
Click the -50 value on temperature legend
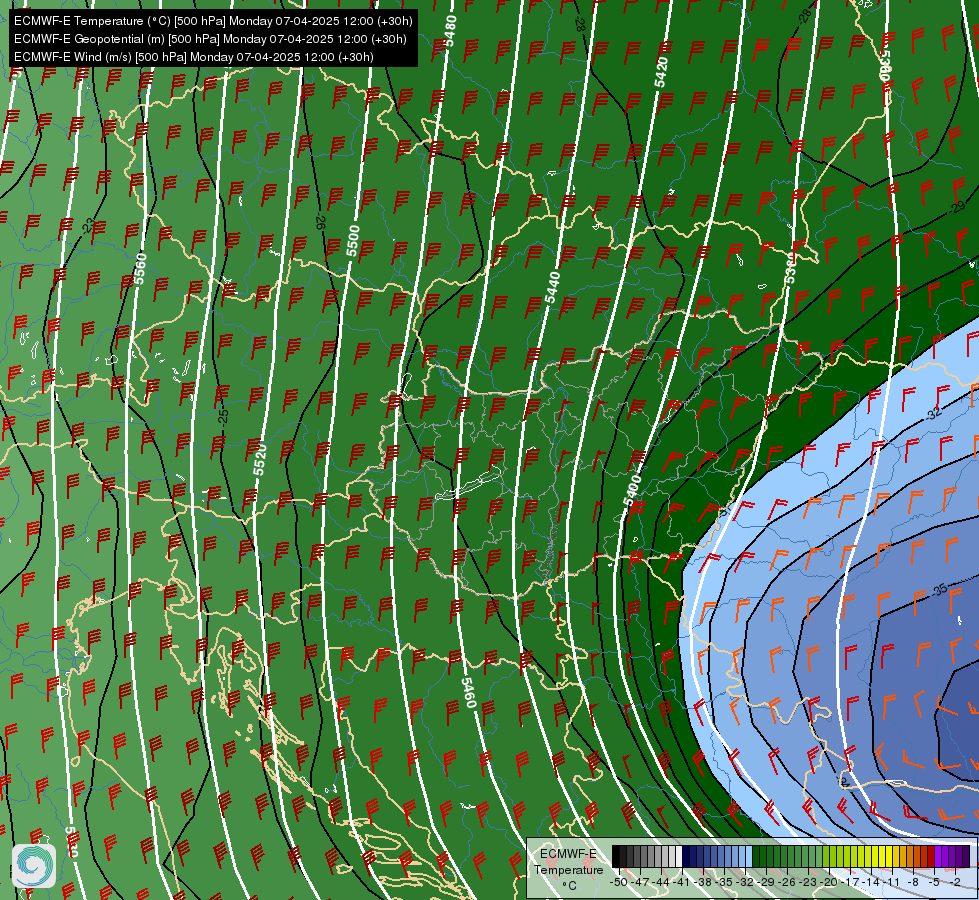(x=617, y=882)
